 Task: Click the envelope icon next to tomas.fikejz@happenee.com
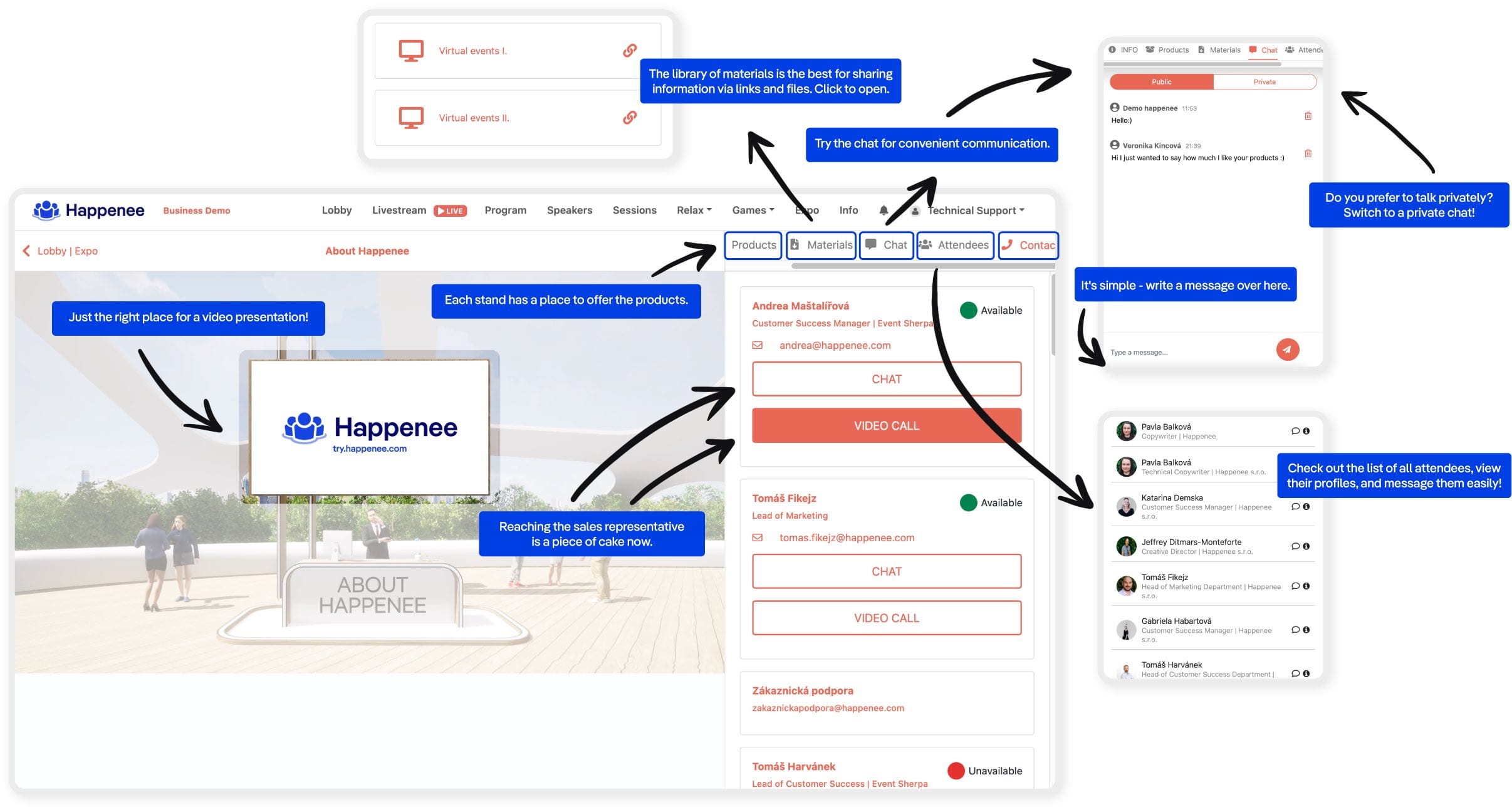pyautogui.click(x=758, y=537)
